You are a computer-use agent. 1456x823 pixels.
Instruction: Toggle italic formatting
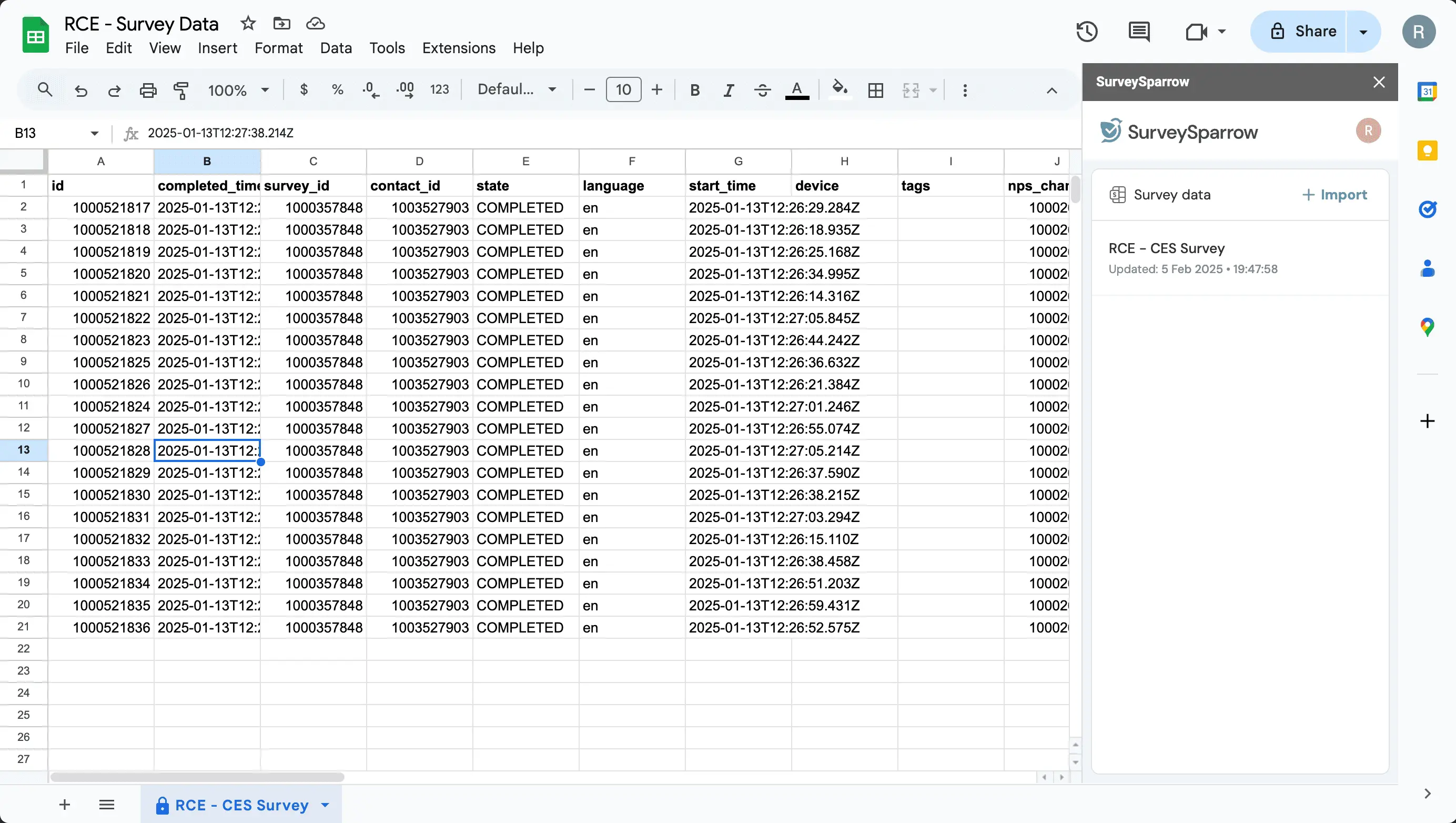point(728,89)
